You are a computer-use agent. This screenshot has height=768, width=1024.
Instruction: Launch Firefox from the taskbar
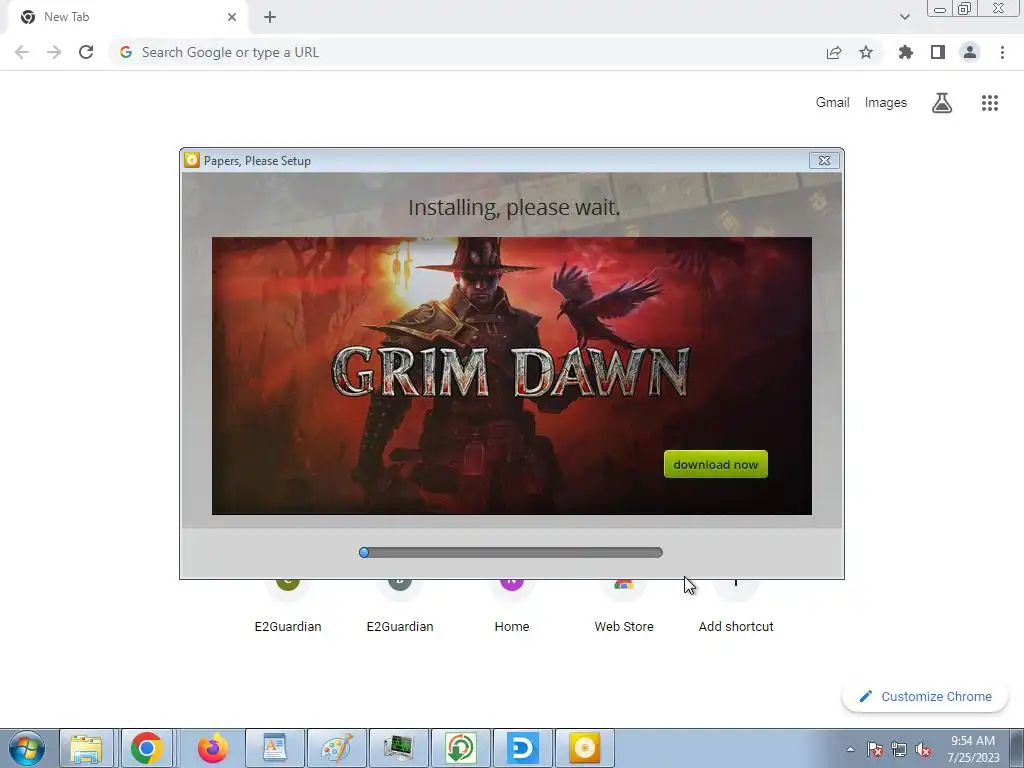[x=213, y=748]
